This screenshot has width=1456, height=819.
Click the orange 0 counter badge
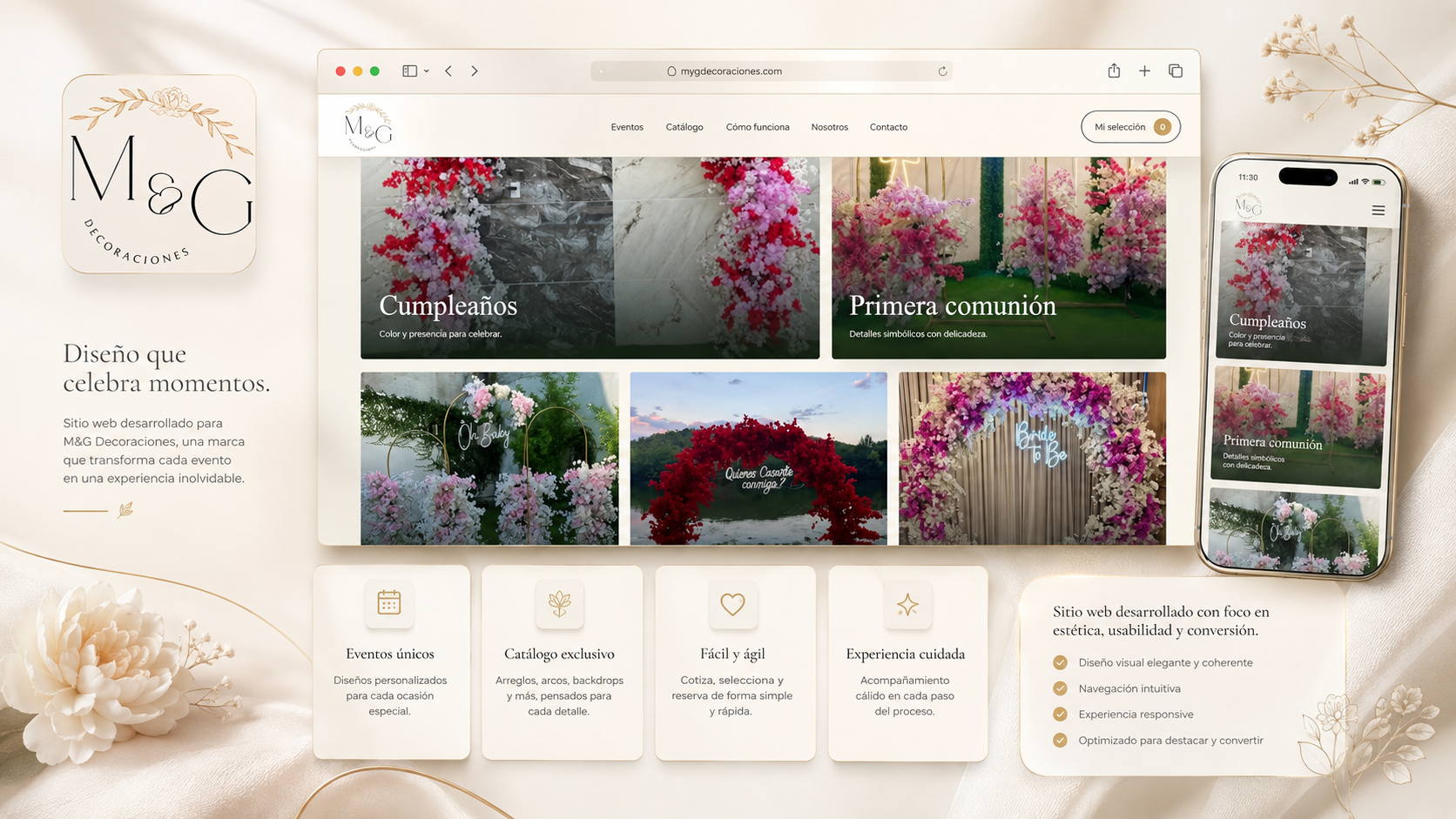click(1163, 127)
